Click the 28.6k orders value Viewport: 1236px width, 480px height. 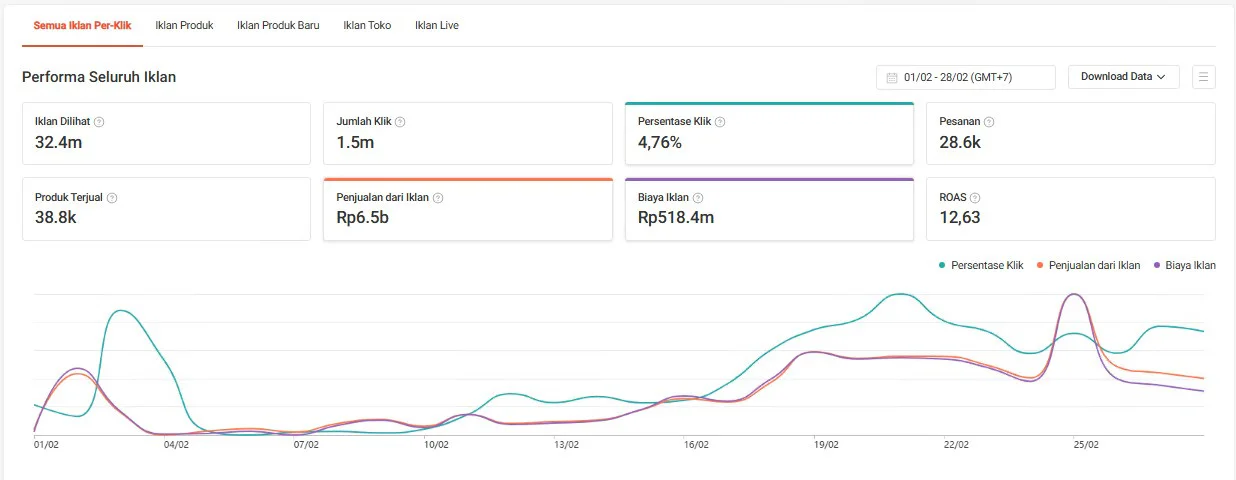960,142
